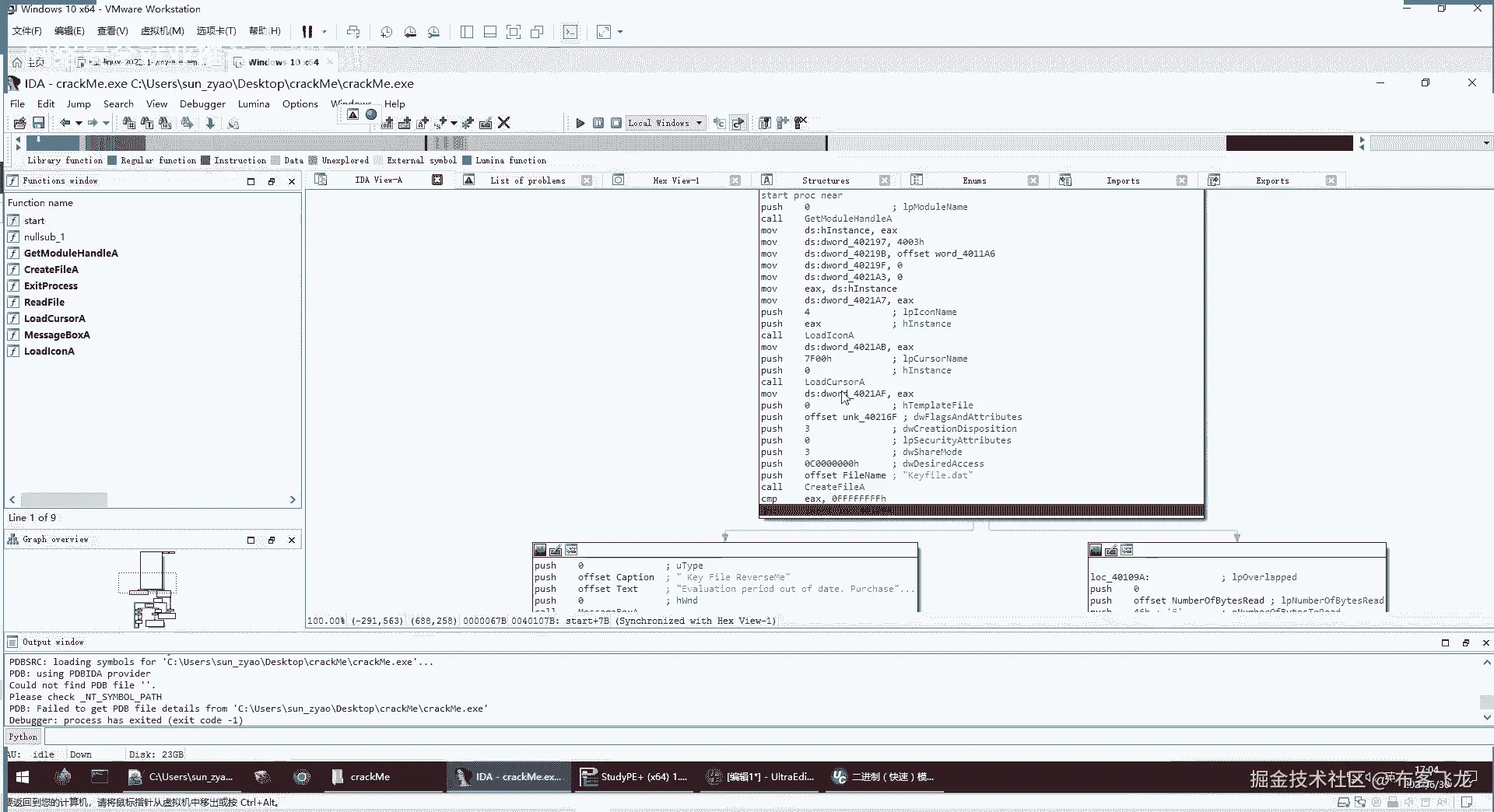This screenshot has height=812, width=1494.
Task: Open the Search menu
Action: 118,103
